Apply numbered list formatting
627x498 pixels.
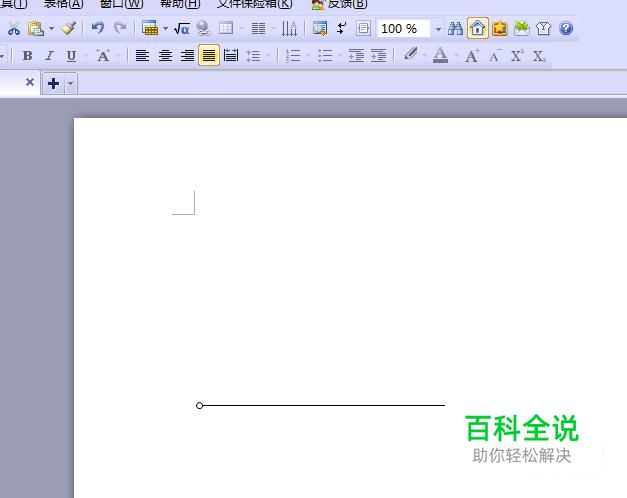pyautogui.click(x=293, y=56)
